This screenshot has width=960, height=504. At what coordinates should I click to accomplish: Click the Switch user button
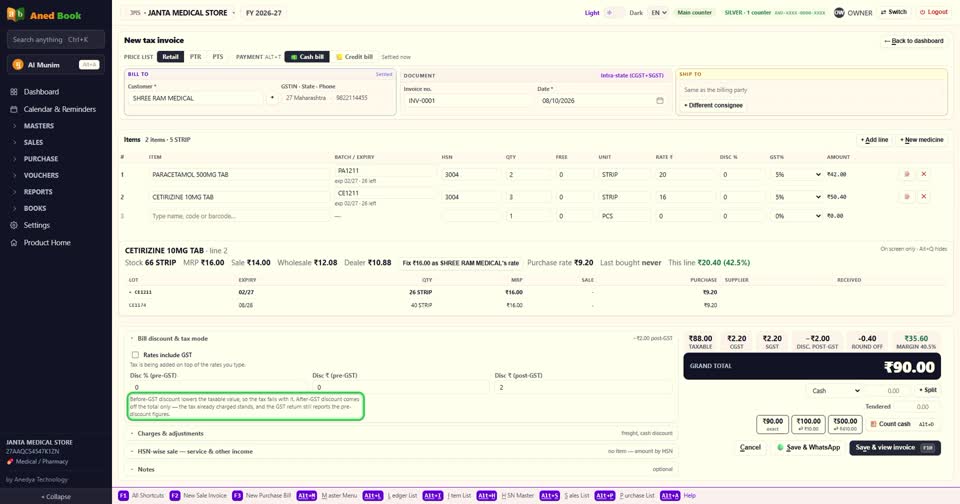pyautogui.click(x=894, y=12)
